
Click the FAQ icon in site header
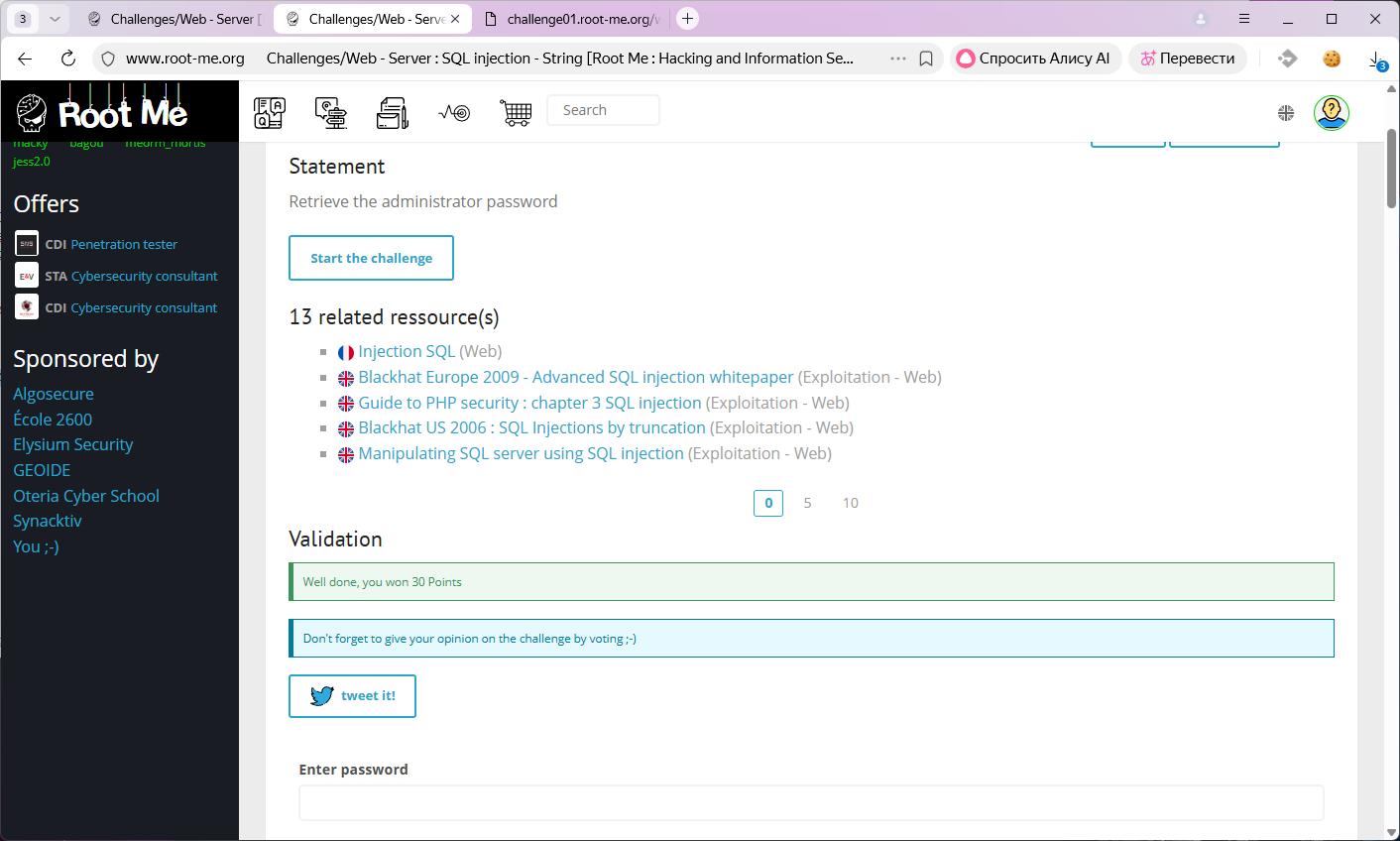(269, 113)
